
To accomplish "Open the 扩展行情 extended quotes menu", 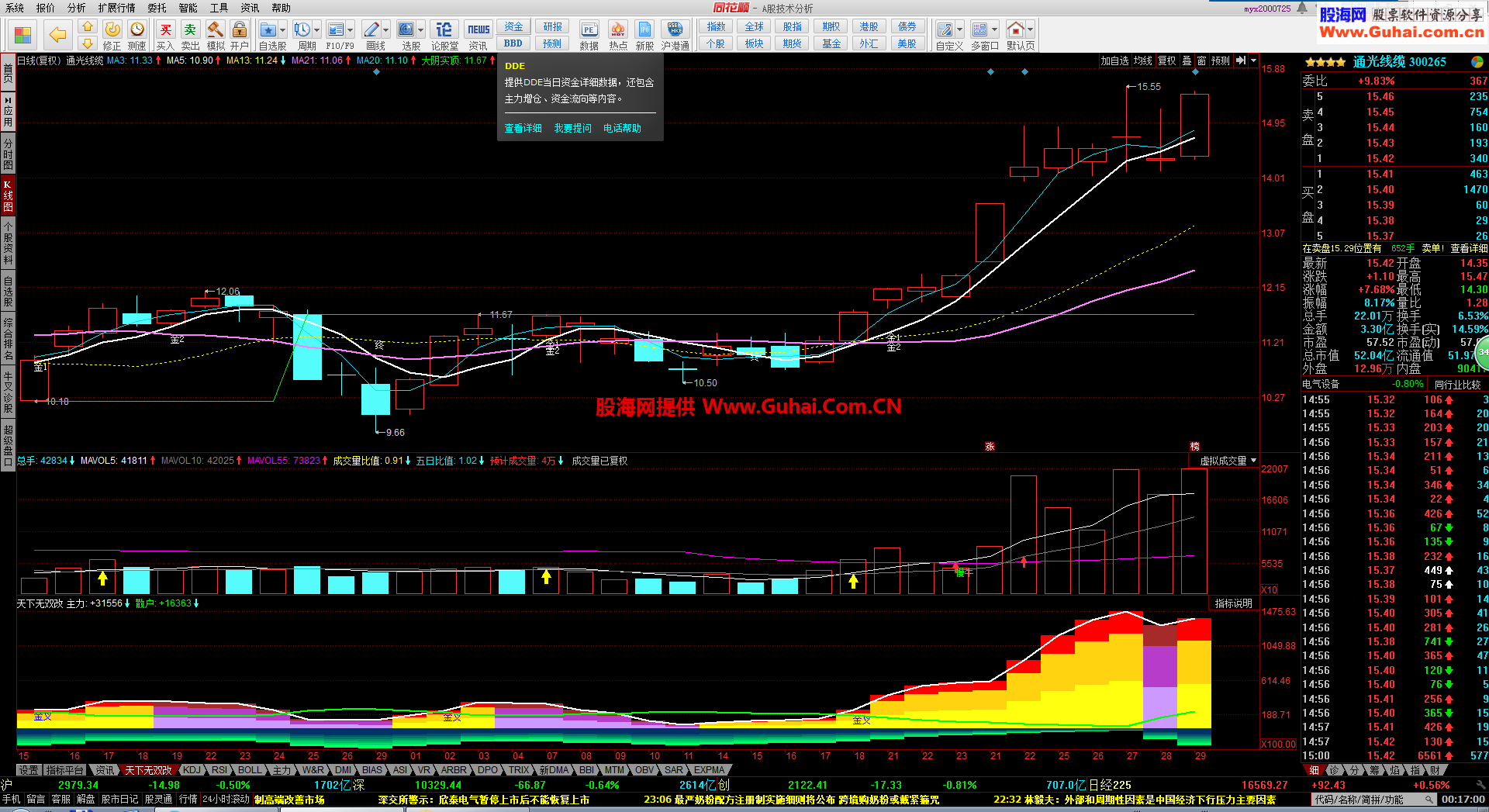I will (116, 8).
